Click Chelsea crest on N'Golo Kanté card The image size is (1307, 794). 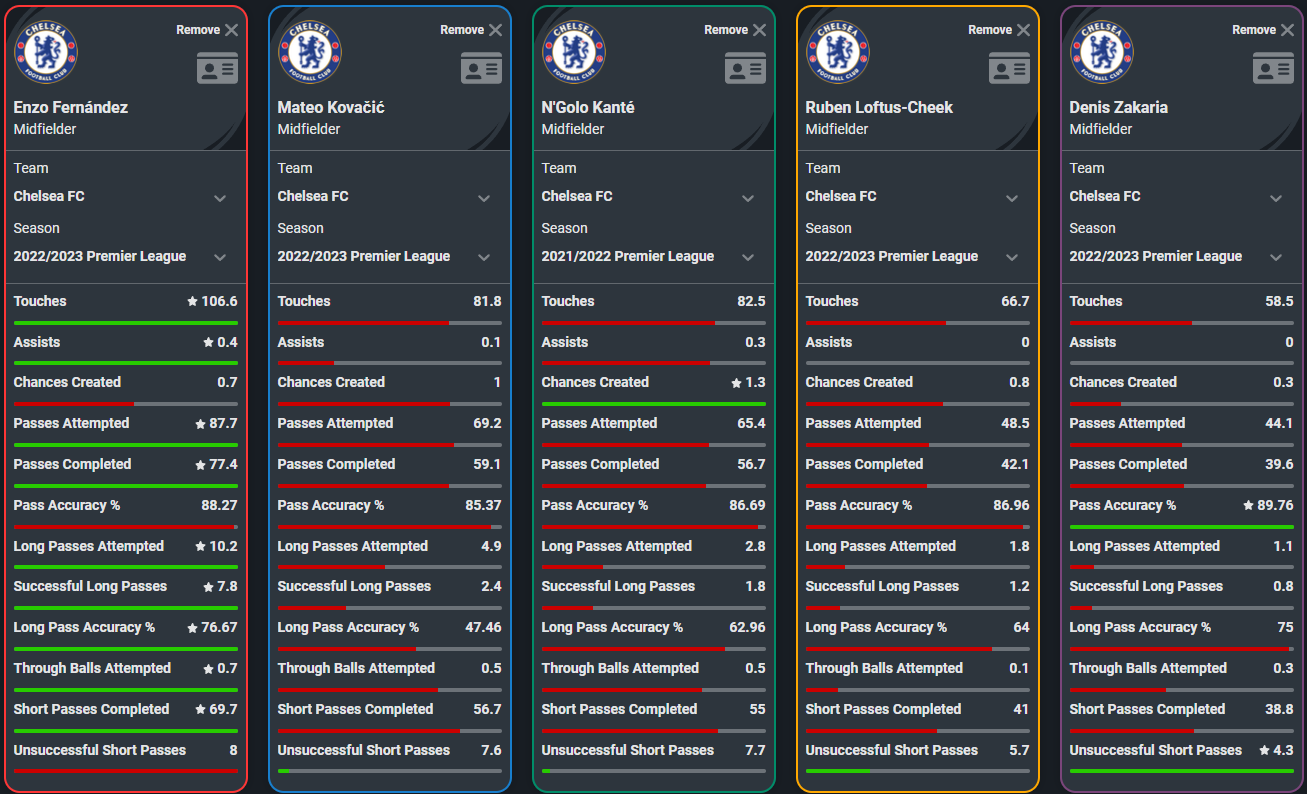[x=574, y=52]
